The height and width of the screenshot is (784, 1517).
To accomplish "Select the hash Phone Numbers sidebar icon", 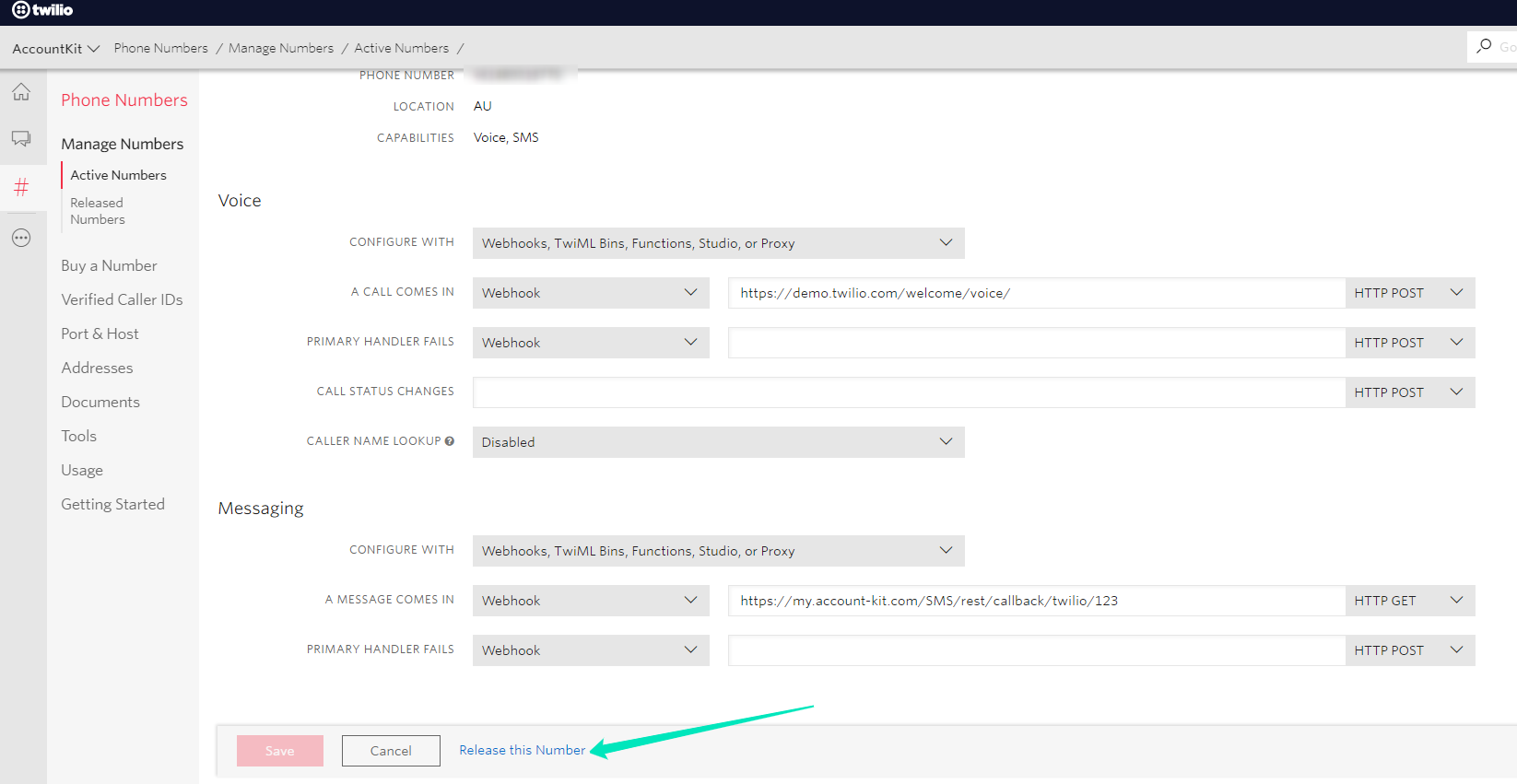I will [21, 188].
